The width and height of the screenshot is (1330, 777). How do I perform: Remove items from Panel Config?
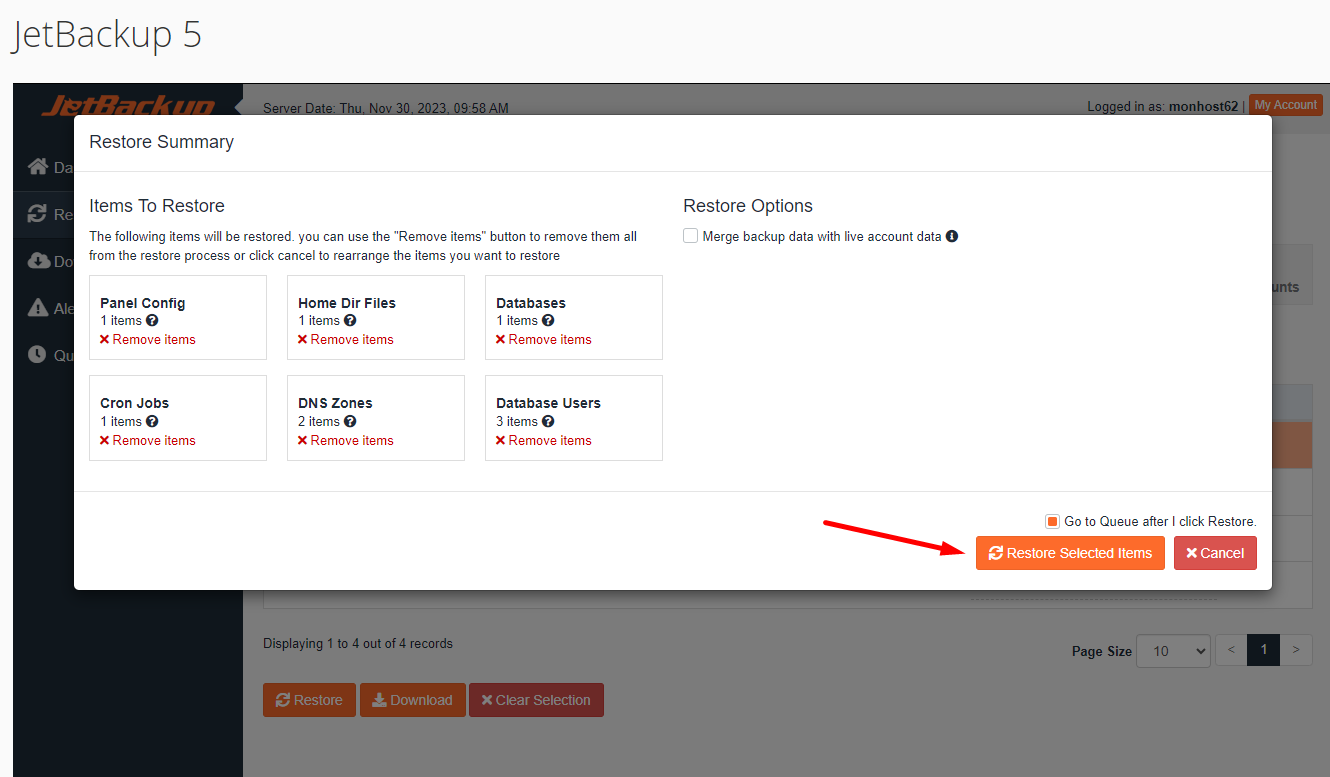(x=148, y=340)
